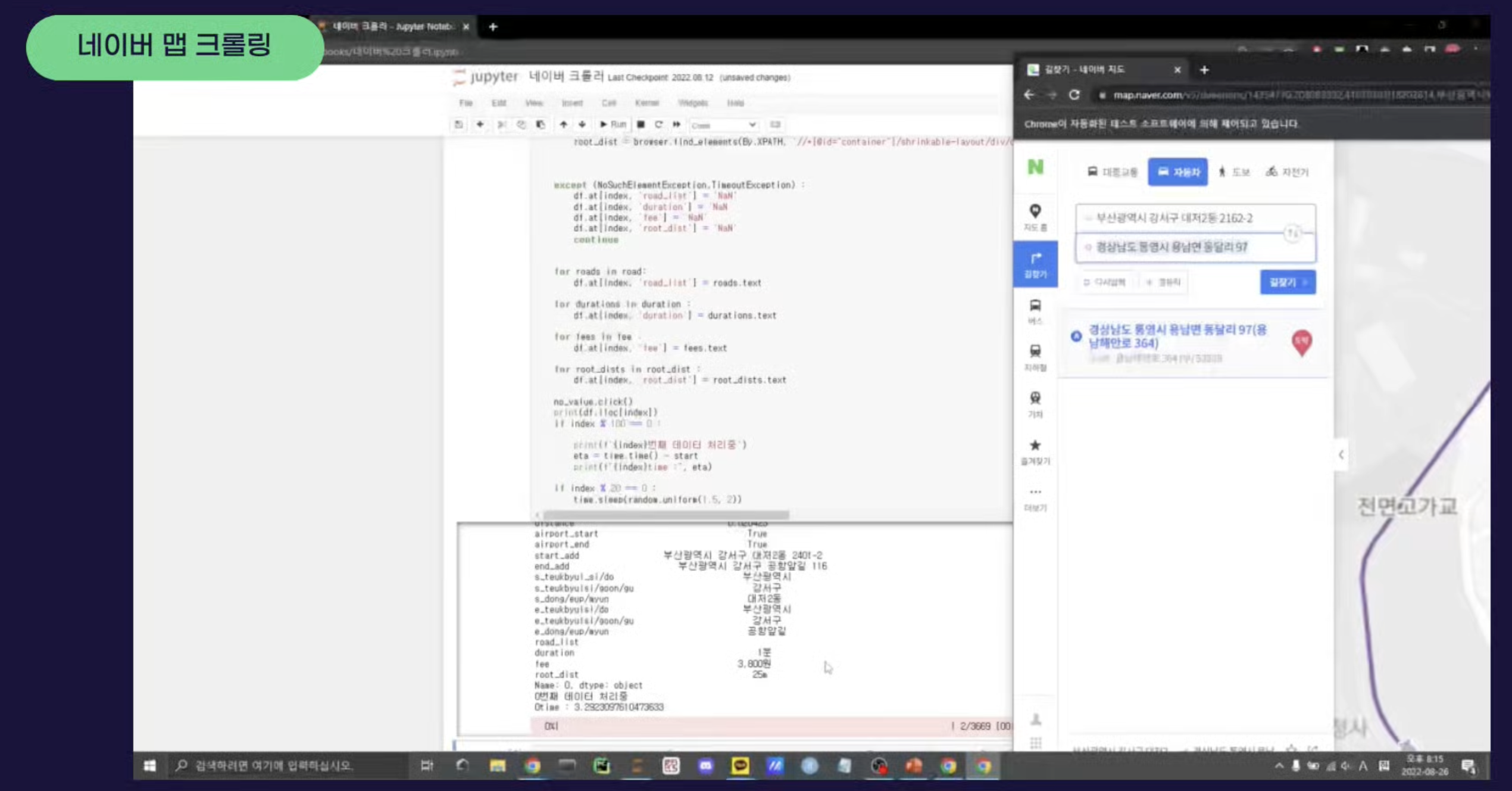This screenshot has width=1512, height=791.
Task: Select the public transit tab
Action: pos(1112,172)
